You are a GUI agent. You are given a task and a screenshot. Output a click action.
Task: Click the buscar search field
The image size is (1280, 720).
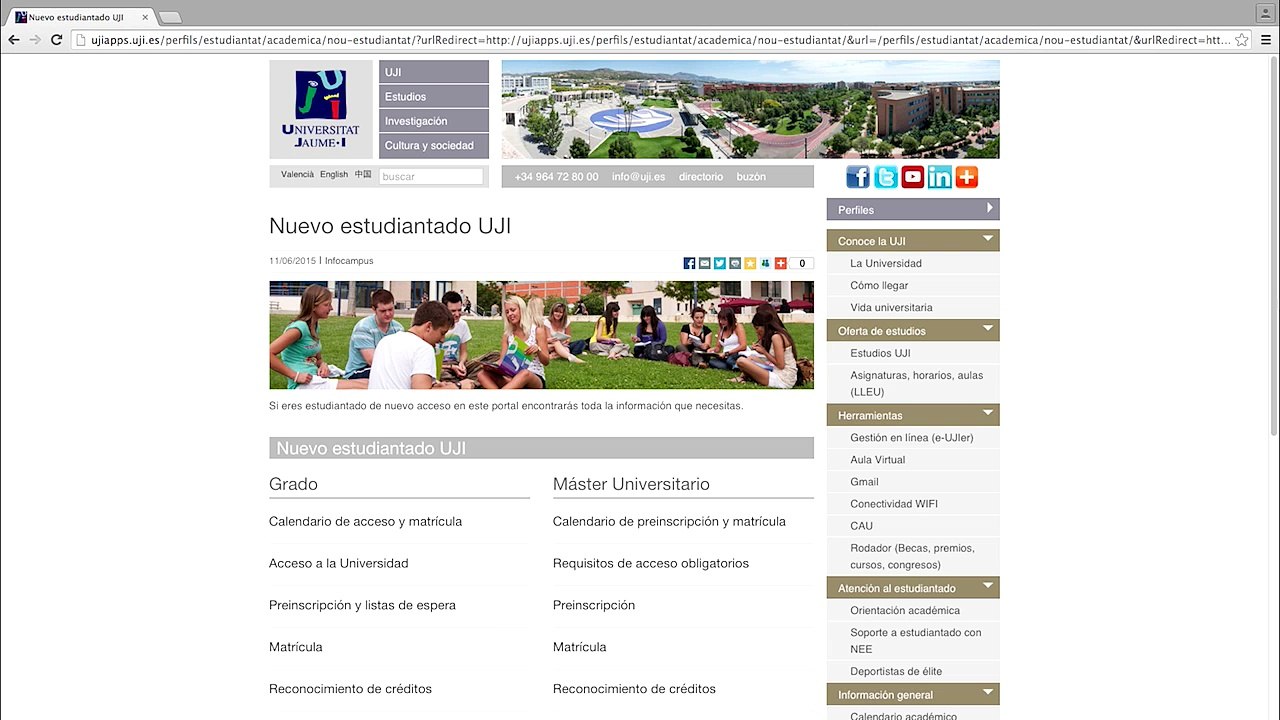tap(431, 176)
